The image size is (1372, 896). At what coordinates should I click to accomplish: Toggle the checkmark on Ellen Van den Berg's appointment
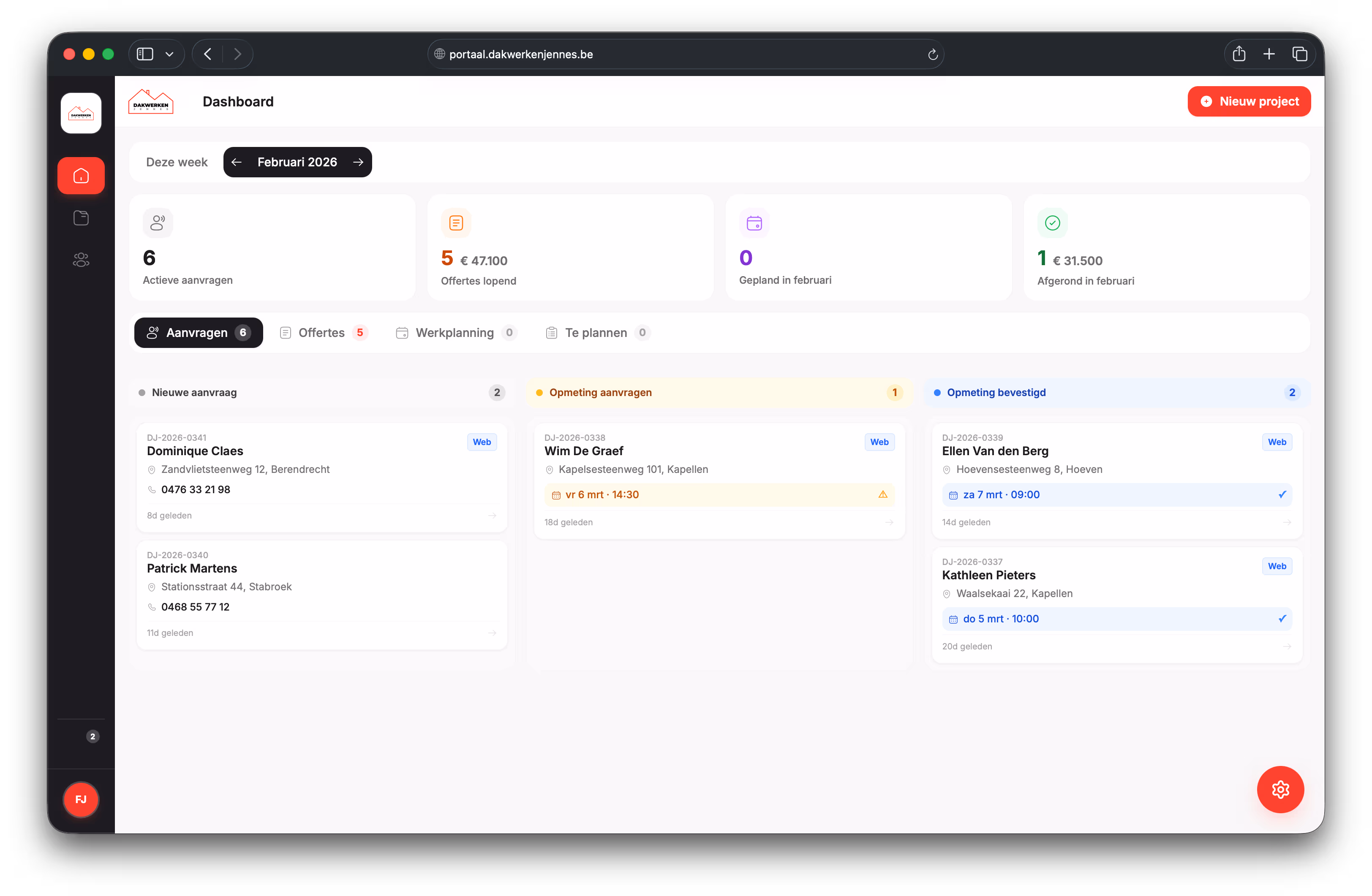pos(1282,494)
